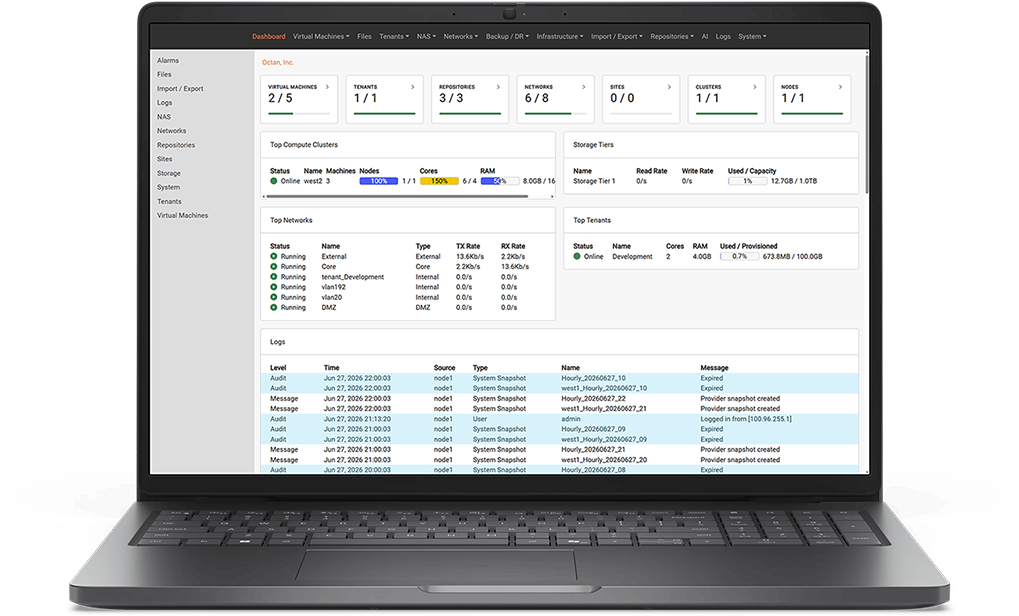The image size is (1019, 616).
Task: Select the Development tenant name
Action: click(x=632, y=257)
